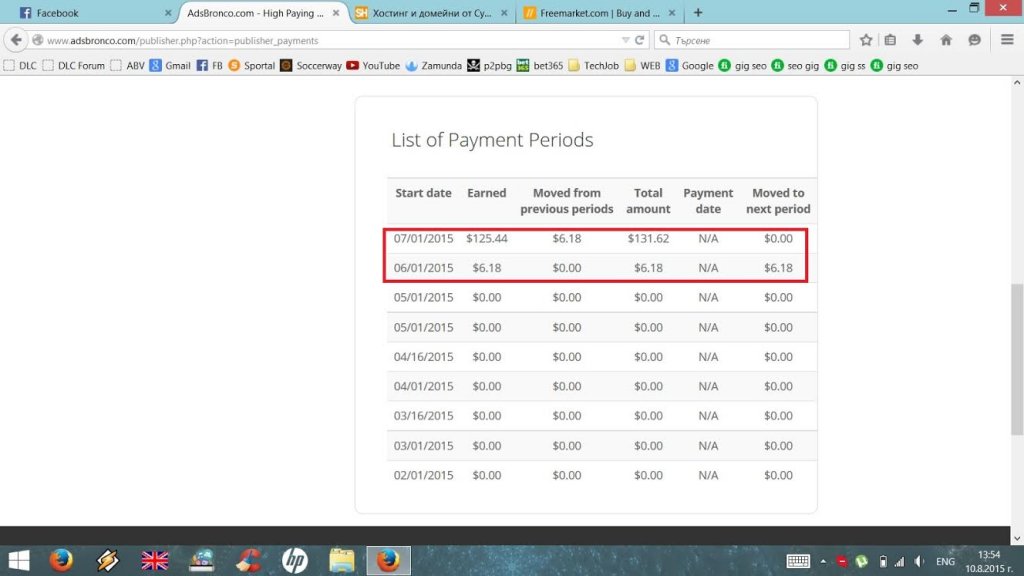Open the 'gig ss' bookmark
Image resolution: width=1024 pixels, height=576 pixels.
(x=845, y=65)
